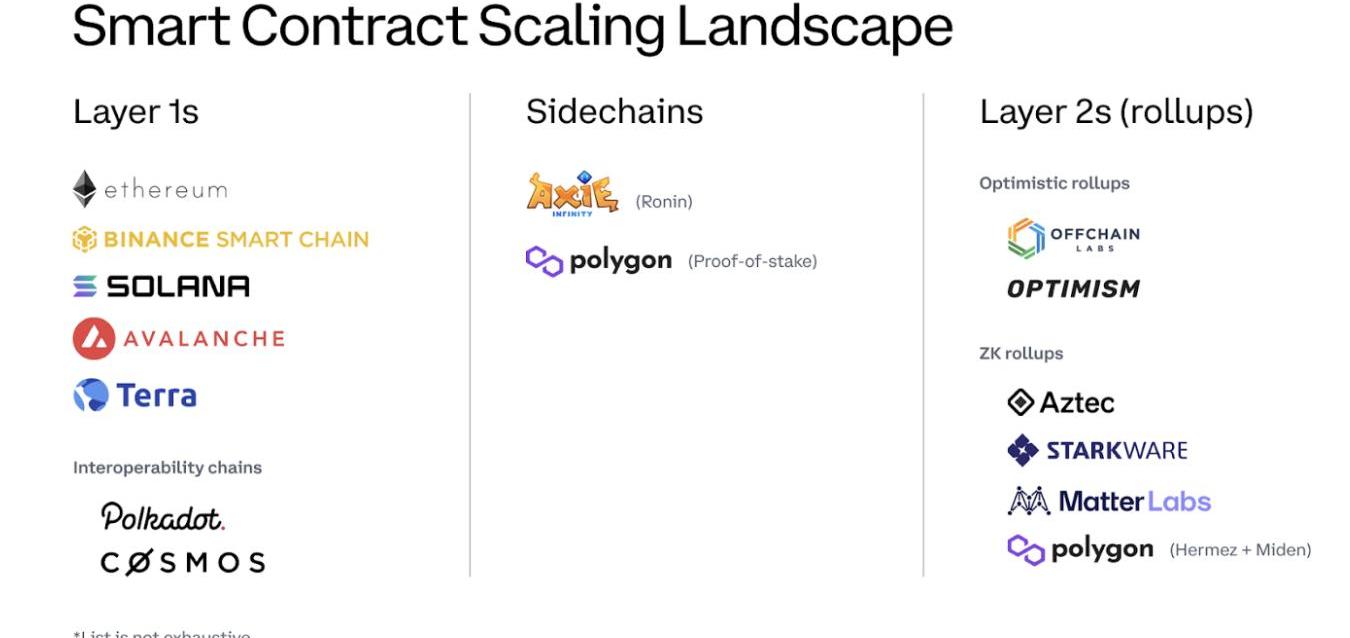Click the Aztec diamond icon
Viewport: 1350px width, 638px height.
coord(1020,402)
